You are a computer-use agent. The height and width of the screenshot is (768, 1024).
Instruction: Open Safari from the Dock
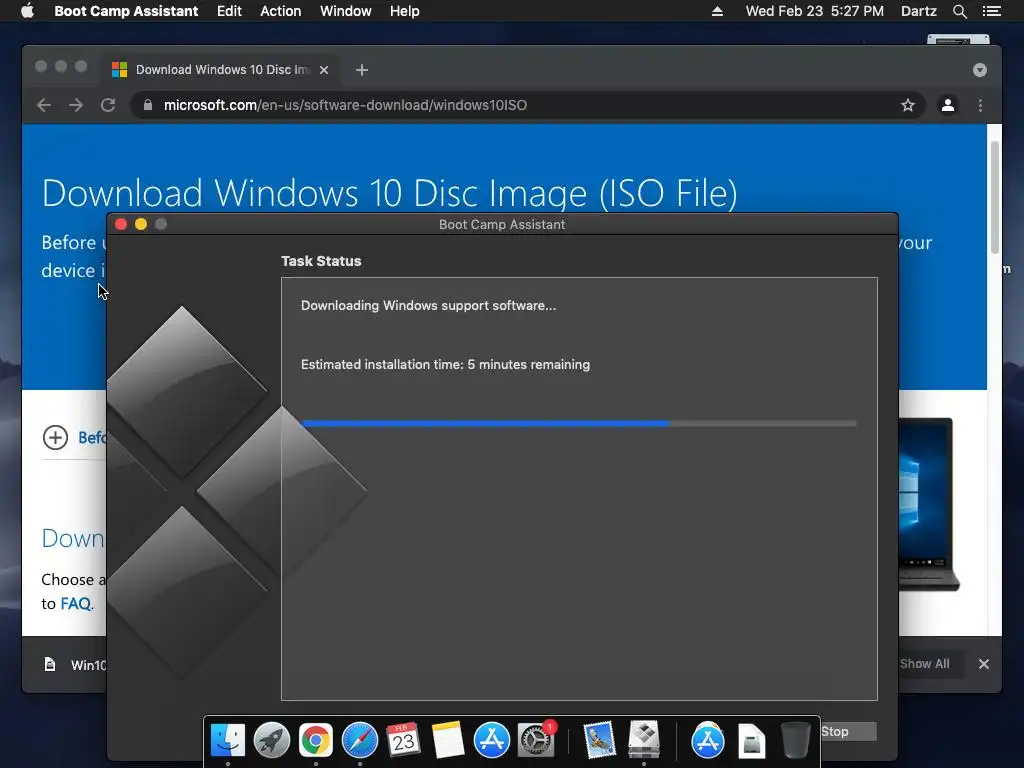pyautogui.click(x=360, y=740)
